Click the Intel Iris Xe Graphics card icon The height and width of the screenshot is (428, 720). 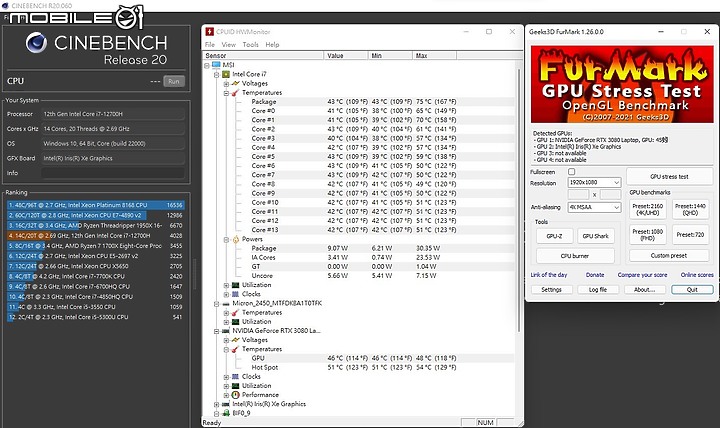click(226, 404)
